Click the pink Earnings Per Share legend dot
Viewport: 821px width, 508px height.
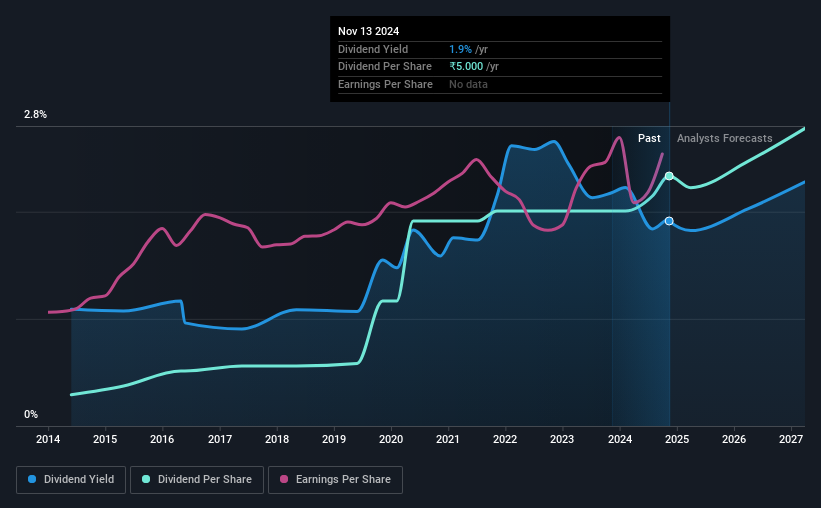(284, 479)
